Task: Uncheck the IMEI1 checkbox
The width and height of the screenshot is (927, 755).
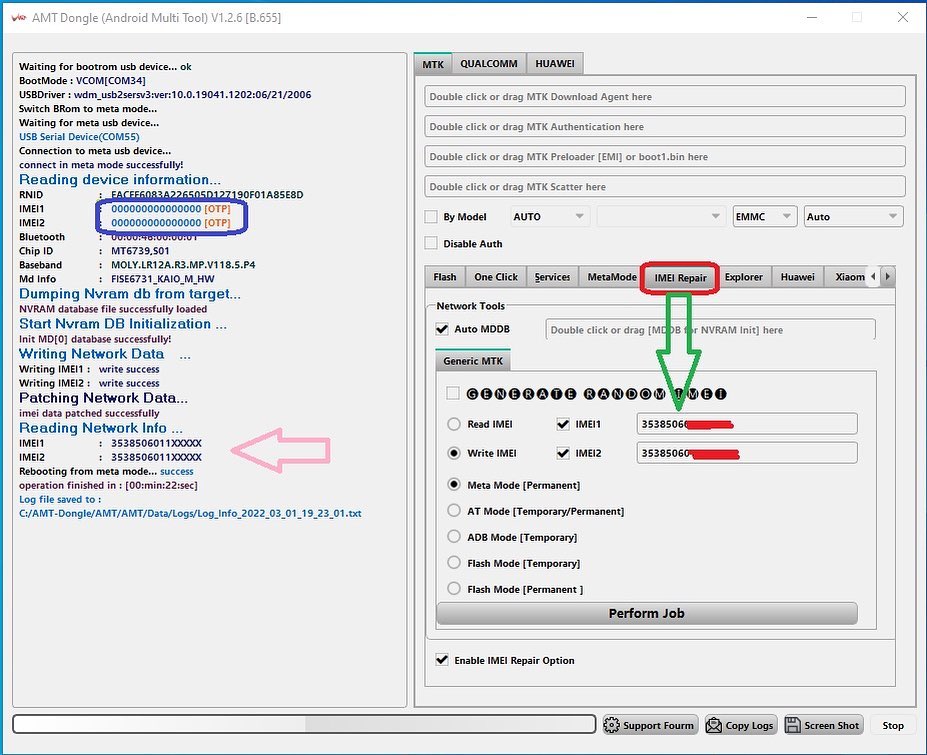Action: click(562, 424)
